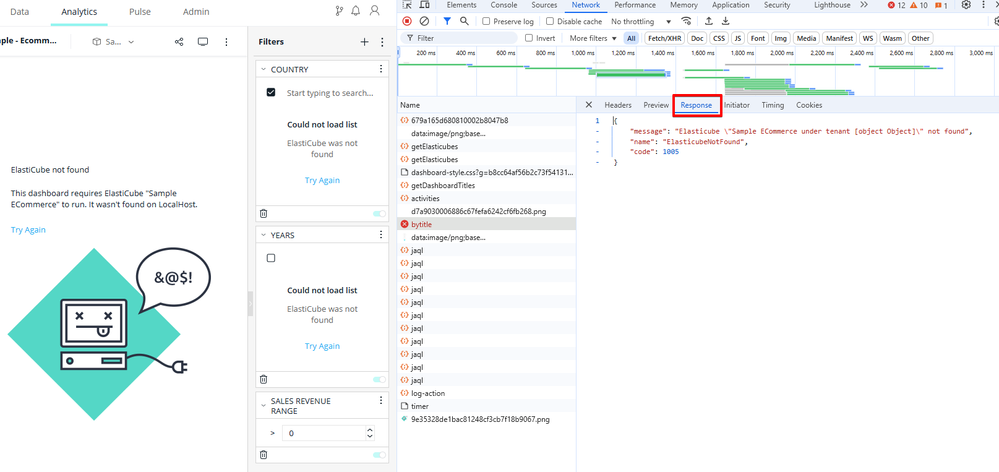This screenshot has width=999, height=472.
Task: Open DevTools settings gear
Action: (x=966, y=6)
